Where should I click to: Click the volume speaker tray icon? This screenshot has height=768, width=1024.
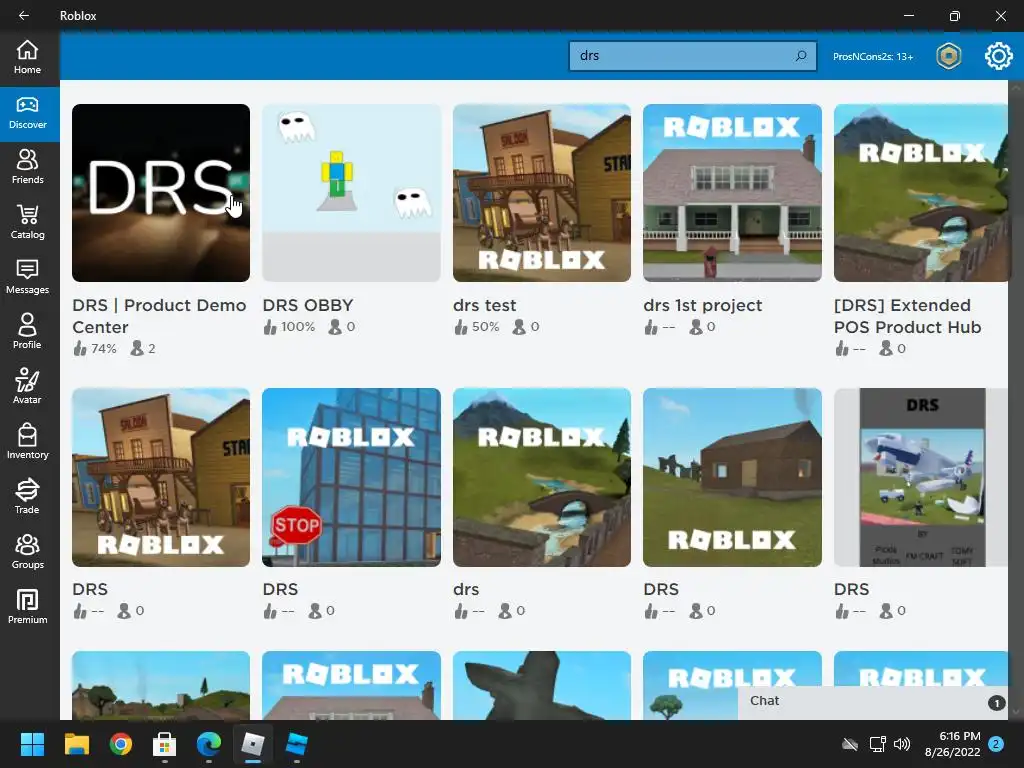[x=902, y=744]
